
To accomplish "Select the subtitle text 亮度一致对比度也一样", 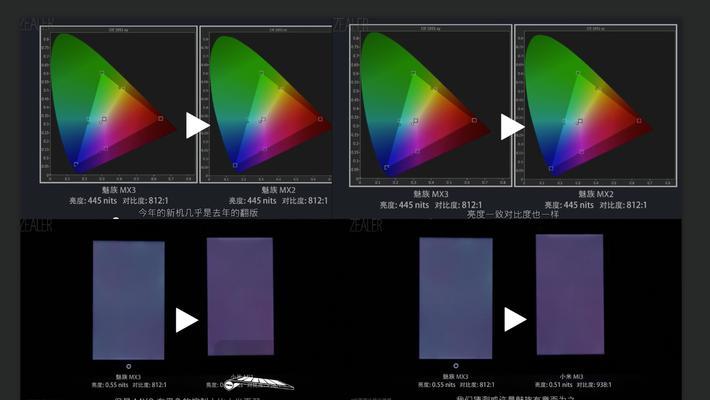I will (513, 214).
